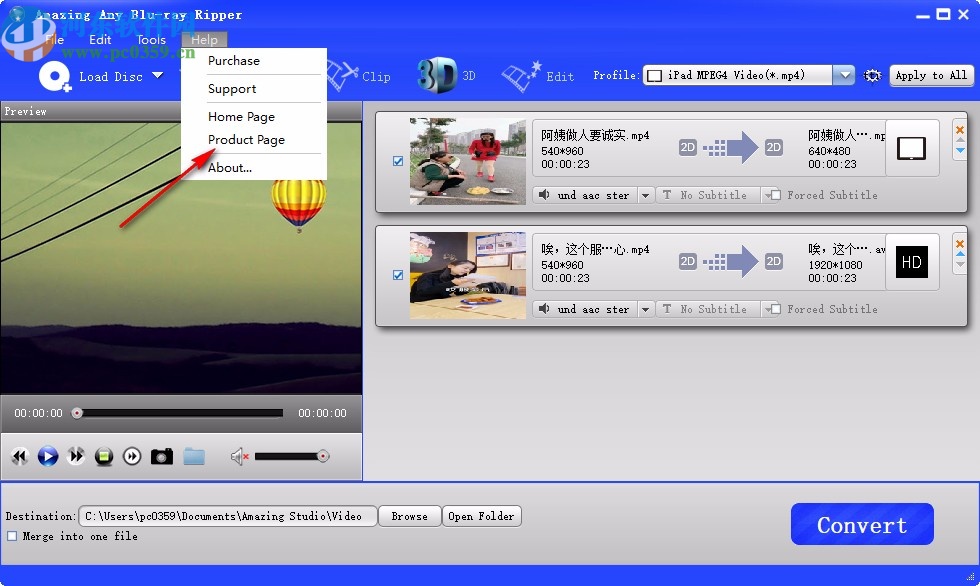Viewport: 980px width, 586px height.
Task: Browse for a destination folder
Action: [409, 516]
